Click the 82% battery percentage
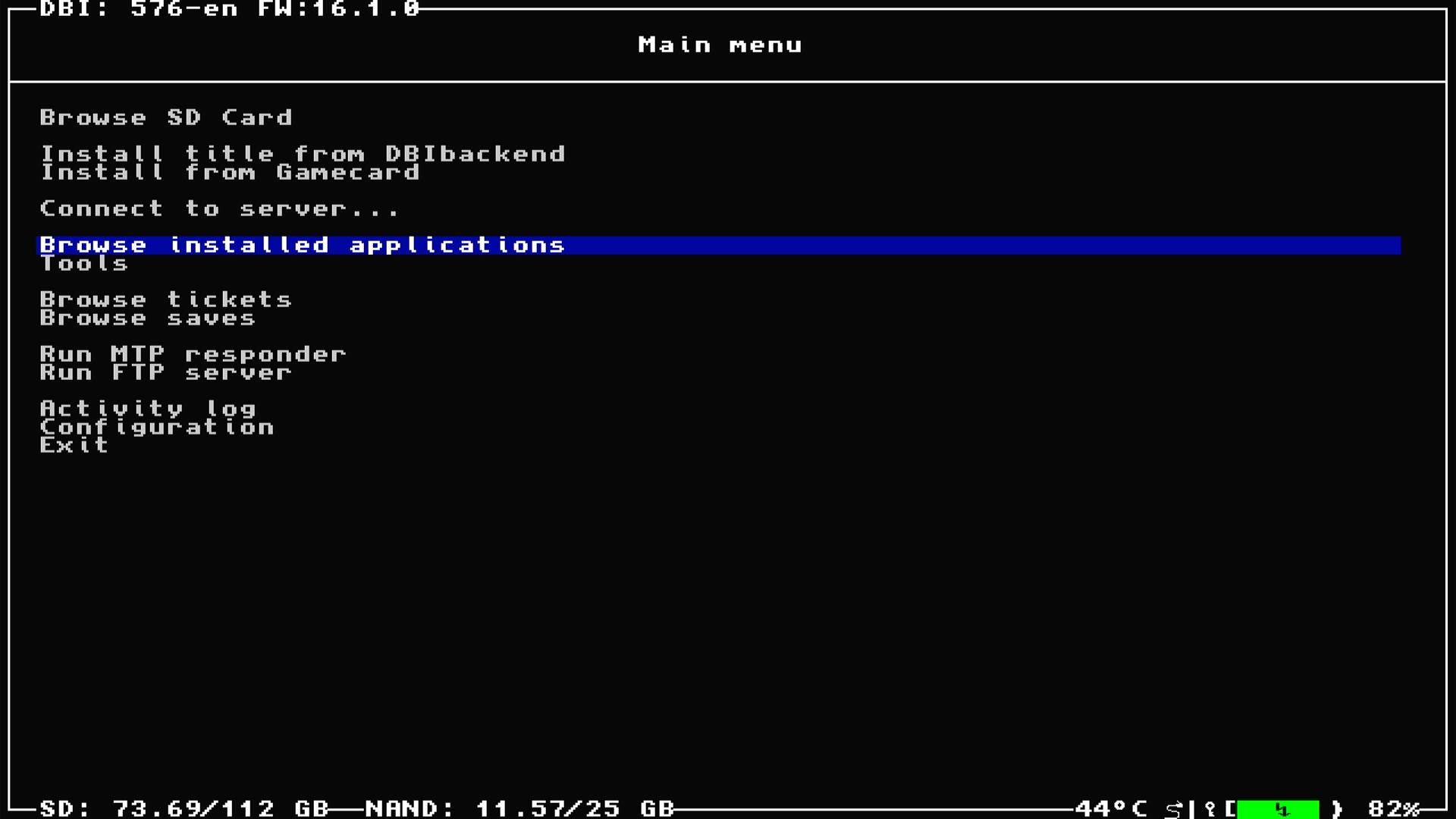 click(1393, 809)
